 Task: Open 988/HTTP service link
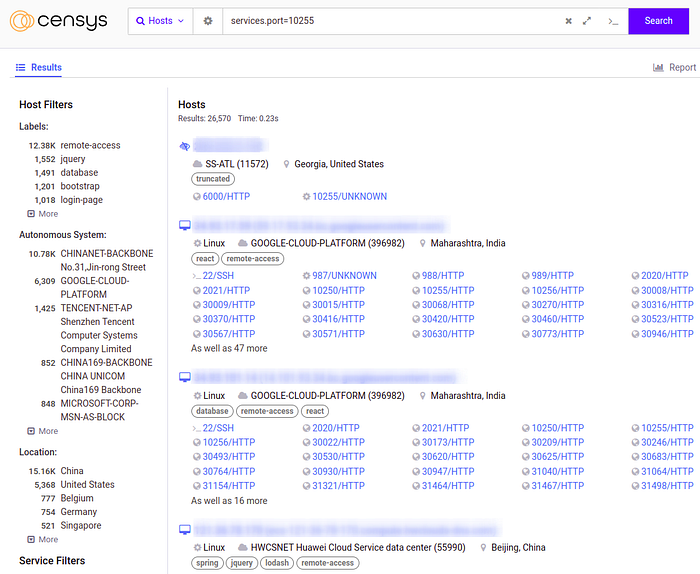438,276
